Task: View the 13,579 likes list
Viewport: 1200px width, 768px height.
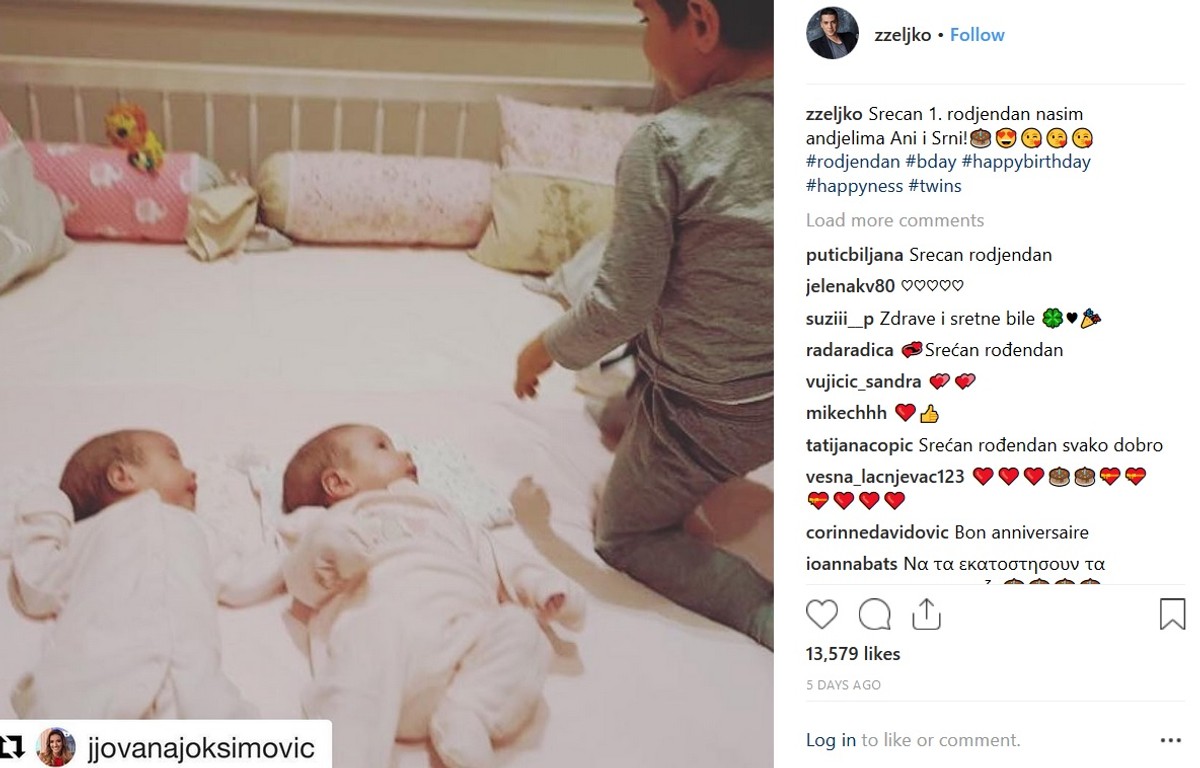Action: pyautogui.click(x=853, y=654)
